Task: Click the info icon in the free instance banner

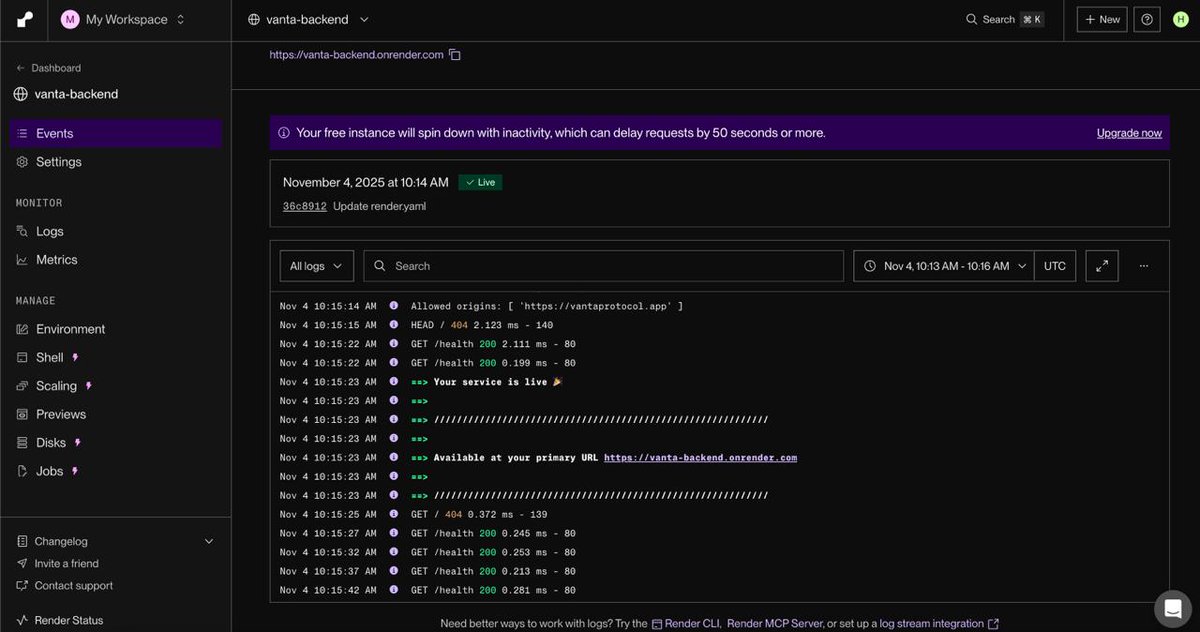Action: pos(284,133)
